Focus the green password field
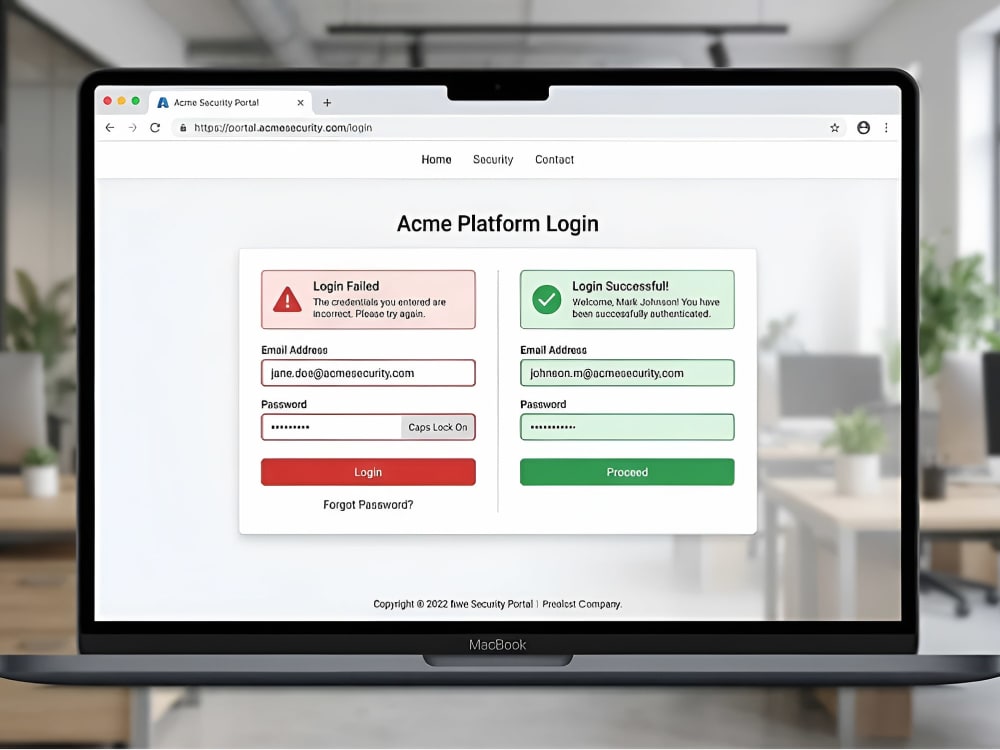The image size is (1000, 750). 627,427
